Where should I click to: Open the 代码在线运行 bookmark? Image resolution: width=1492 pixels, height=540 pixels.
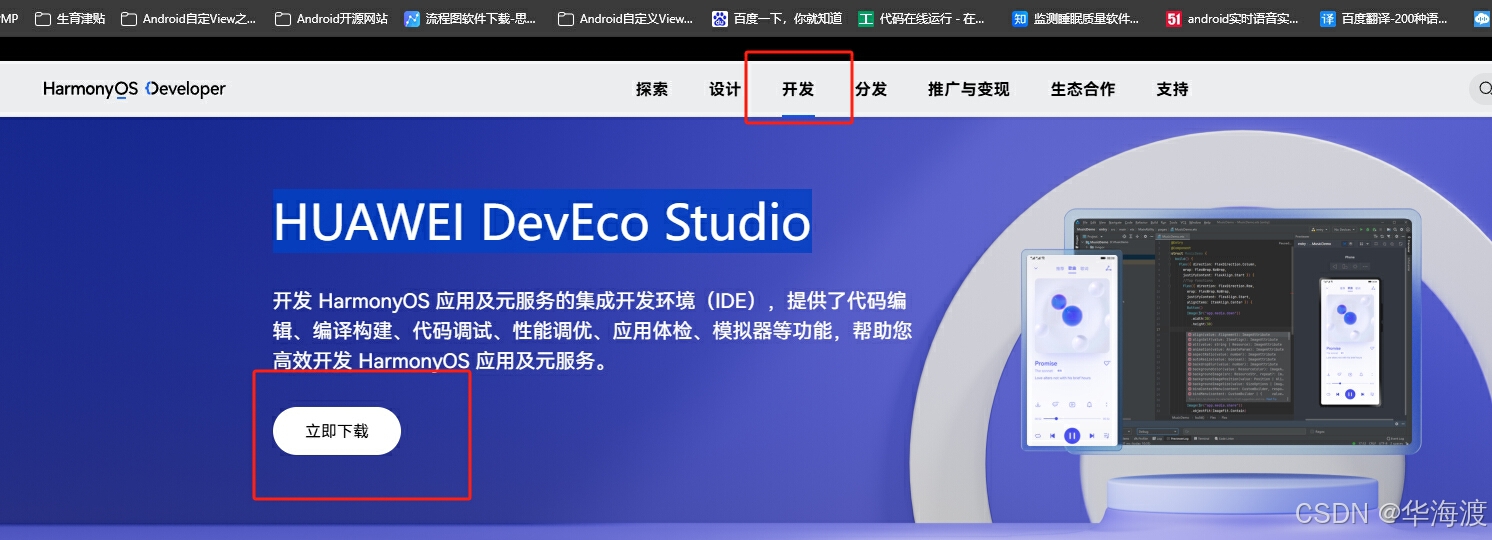tap(921, 18)
